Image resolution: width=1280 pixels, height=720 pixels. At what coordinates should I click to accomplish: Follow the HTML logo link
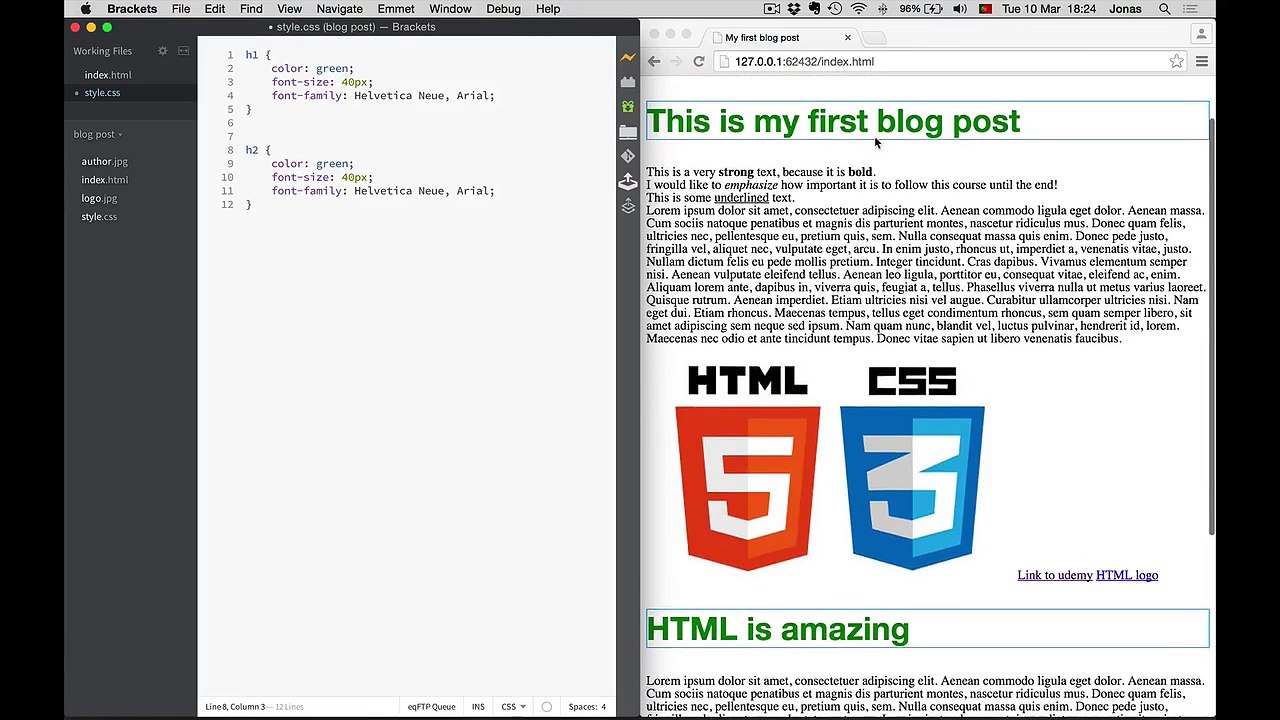pyautogui.click(x=1127, y=575)
